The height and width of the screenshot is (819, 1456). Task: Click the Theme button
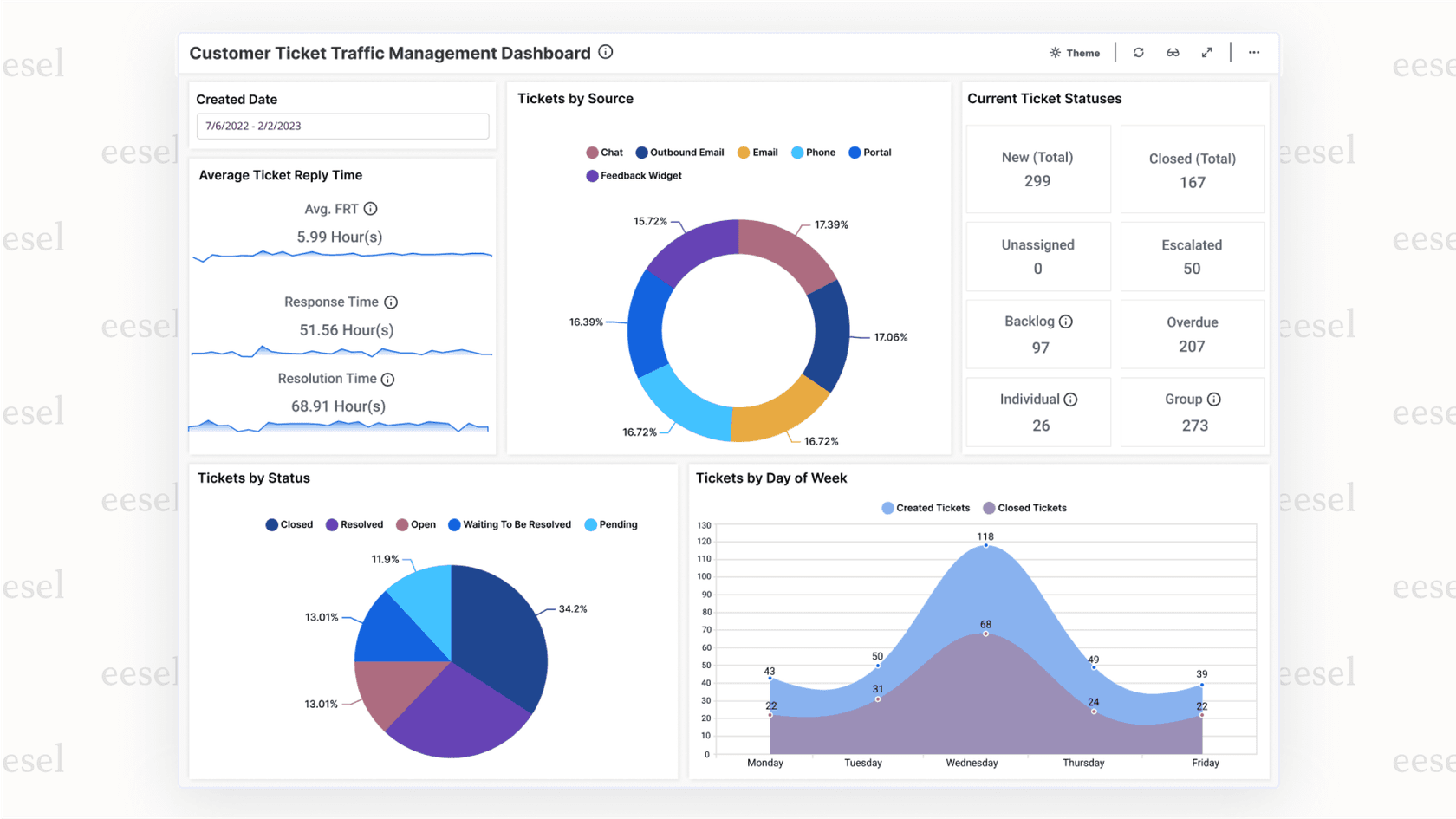pyautogui.click(x=1075, y=52)
